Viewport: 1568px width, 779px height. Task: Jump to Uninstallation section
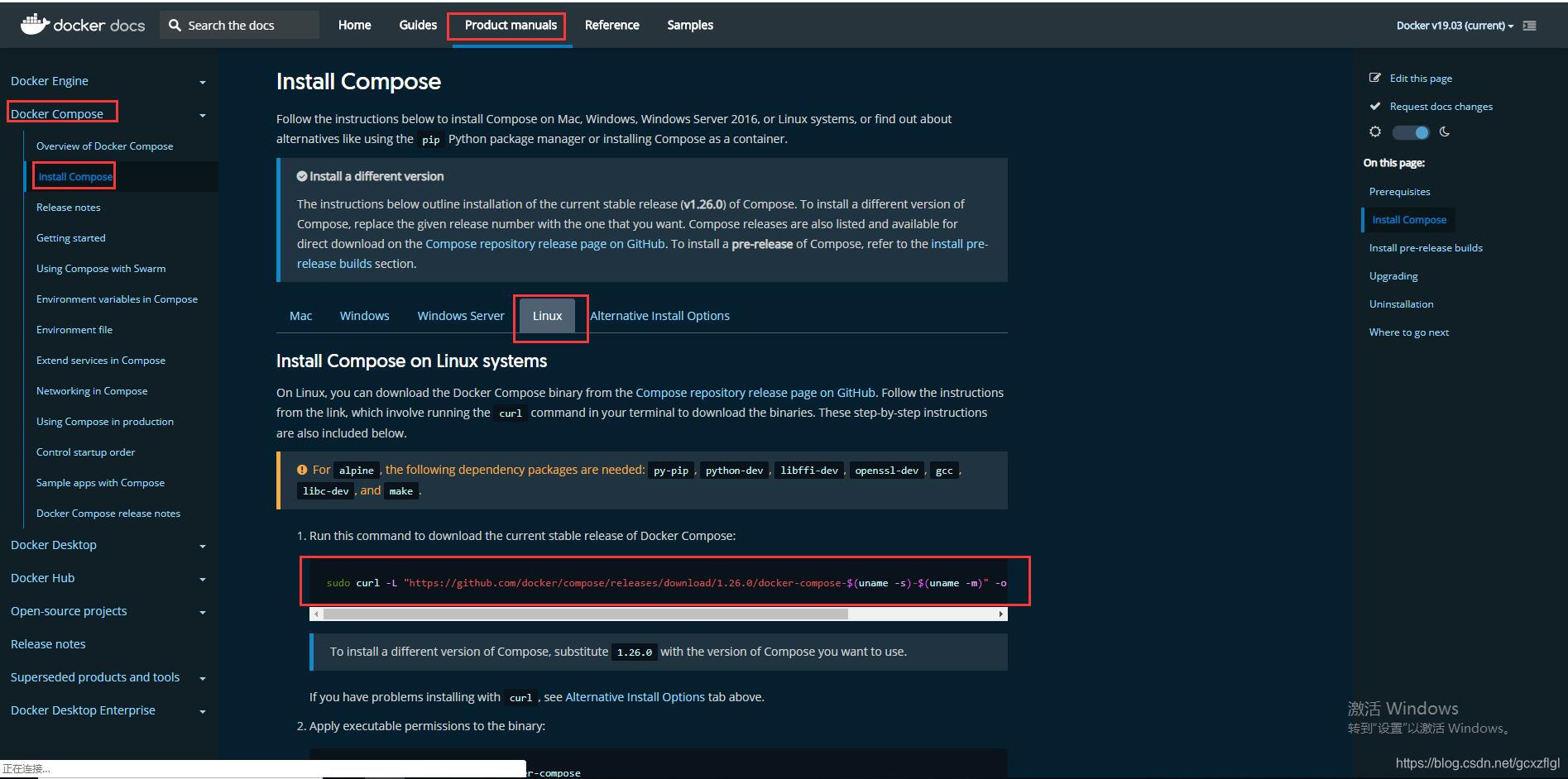pyautogui.click(x=1401, y=304)
